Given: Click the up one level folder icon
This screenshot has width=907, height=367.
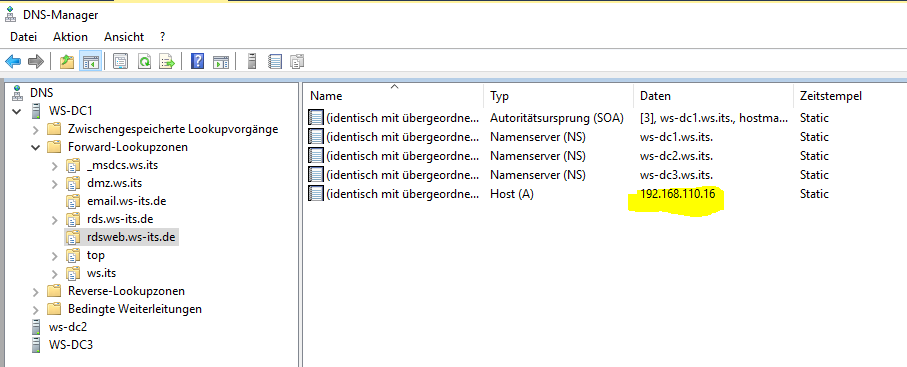Looking at the screenshot, I should click(x=67, y=61).
